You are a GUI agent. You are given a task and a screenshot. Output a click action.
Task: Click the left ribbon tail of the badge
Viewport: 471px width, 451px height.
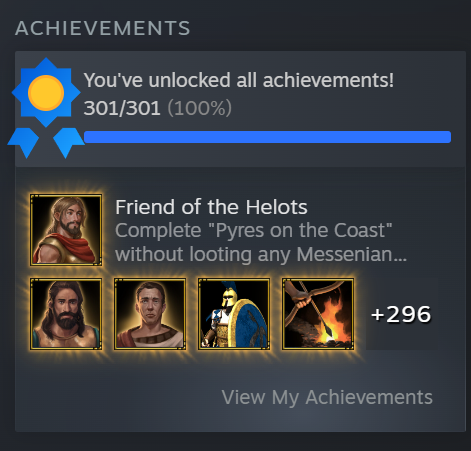(x=23, y=143)
